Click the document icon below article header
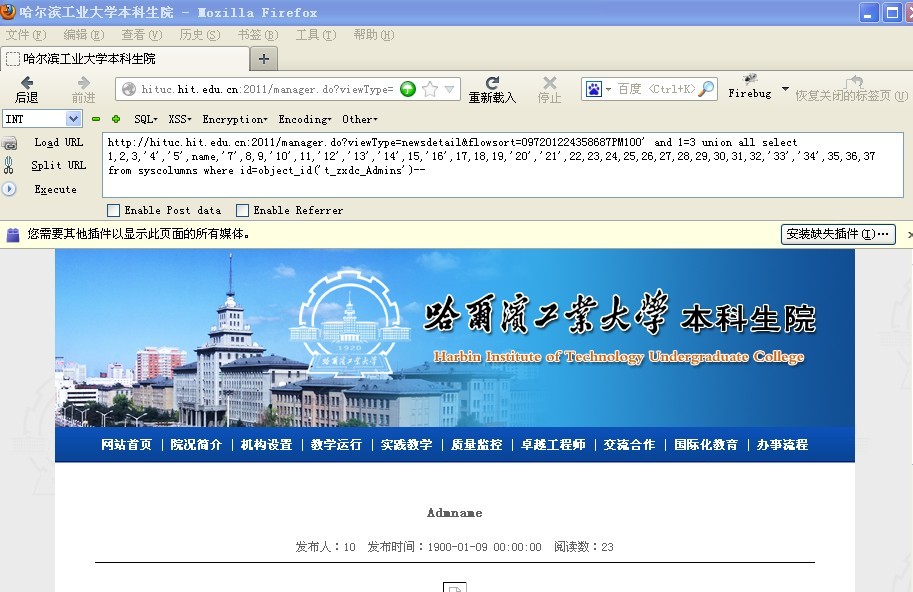This screenshot has height=592, width=913. point(455,587)
